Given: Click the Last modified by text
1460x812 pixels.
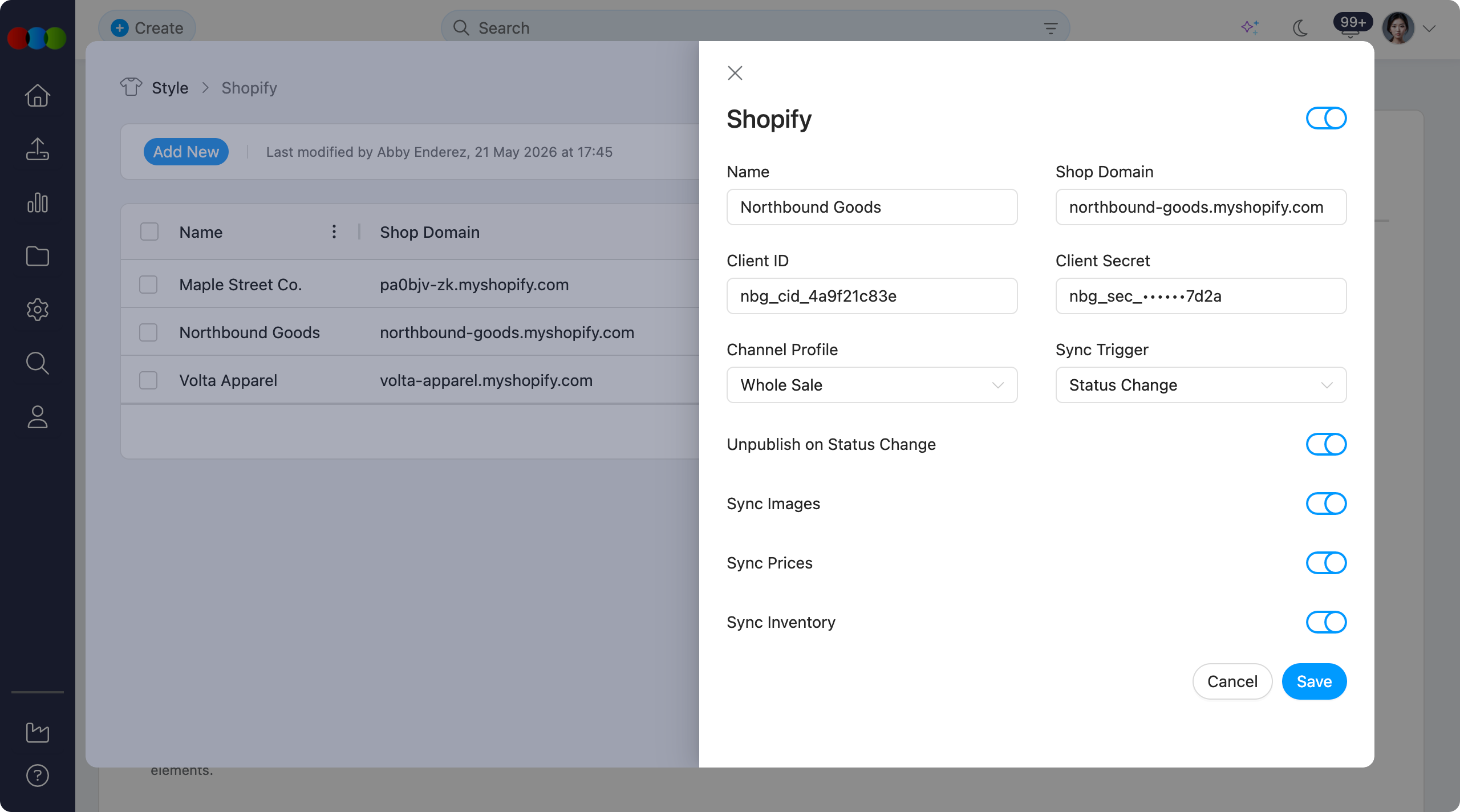Looking at the screenshot, I should coord(439,152).
